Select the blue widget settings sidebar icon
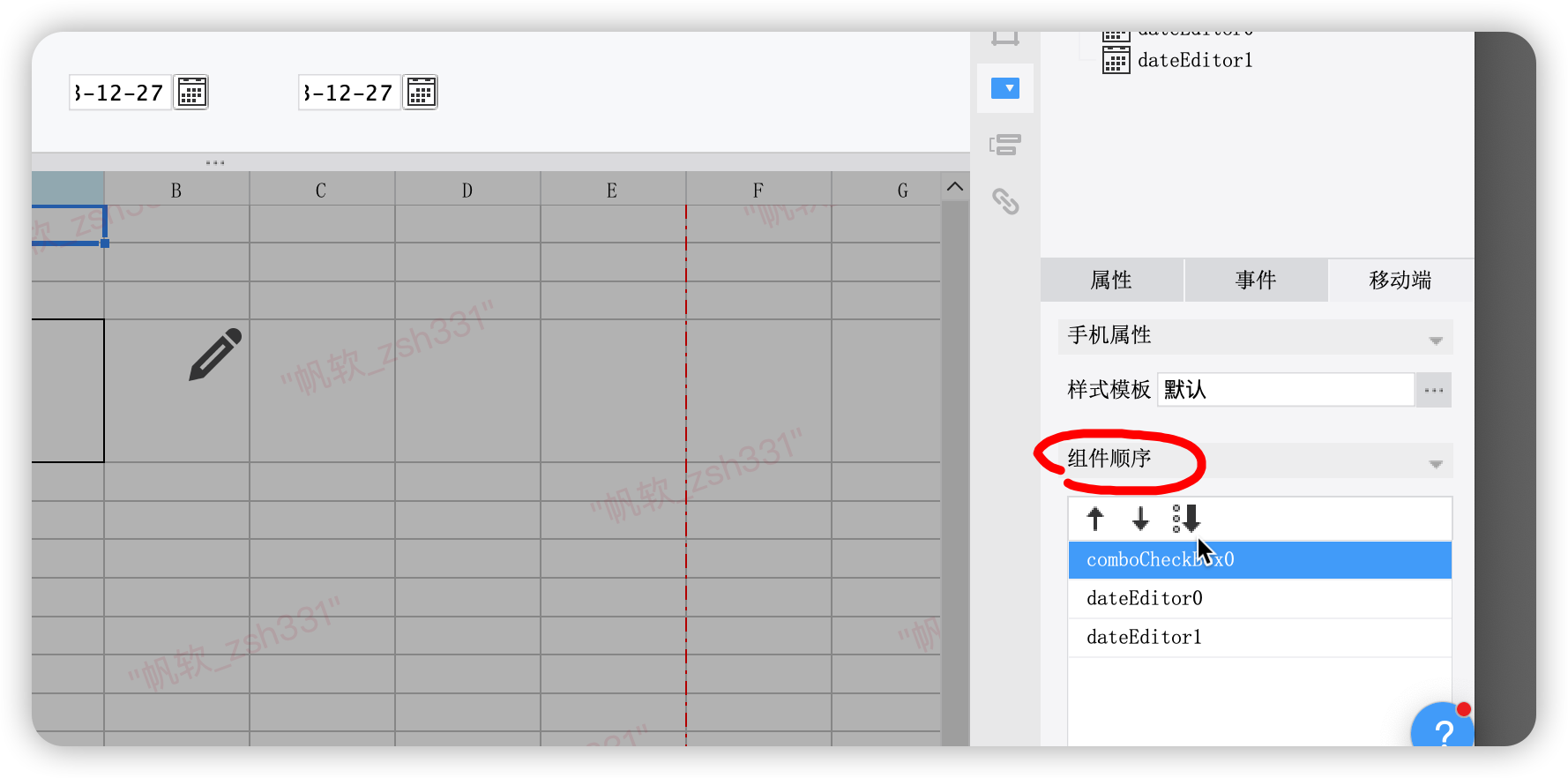The height and width of the screenshot is (778, 1568). click(1004, 88)
